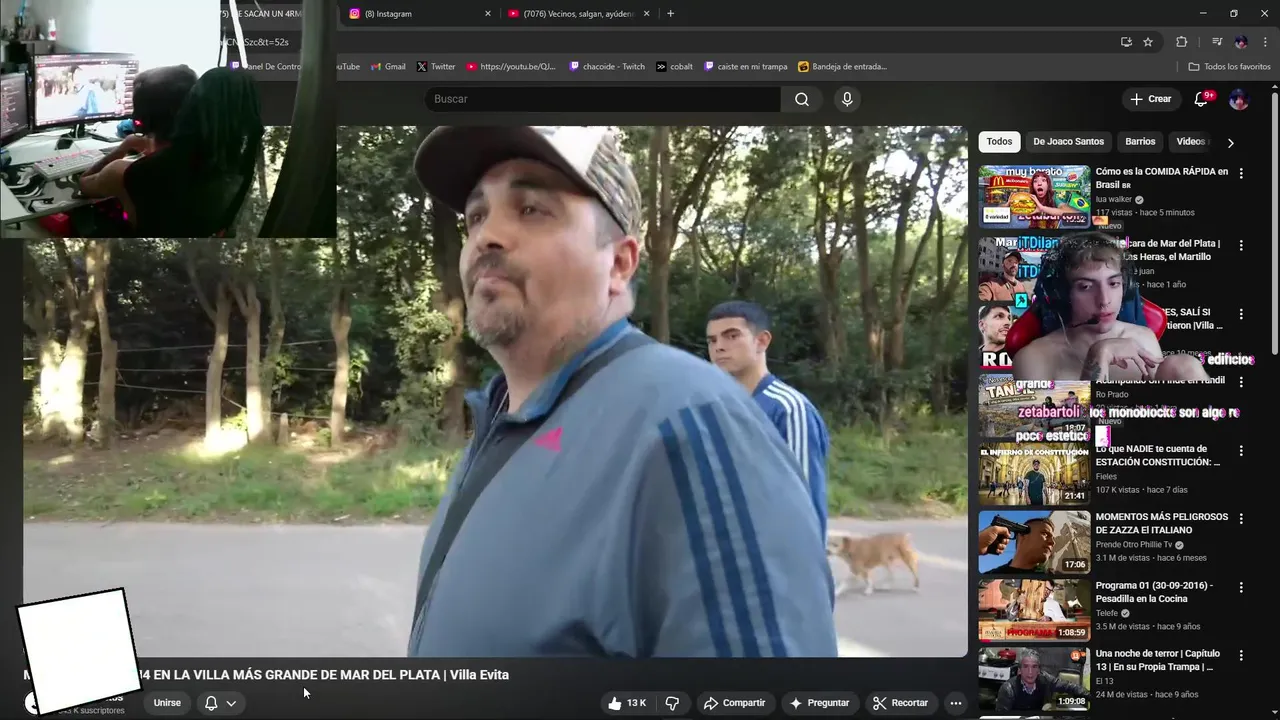
Task: Open the Pesadilla en la Cocina thumbnail
Action: click(x=1034, y=610)
